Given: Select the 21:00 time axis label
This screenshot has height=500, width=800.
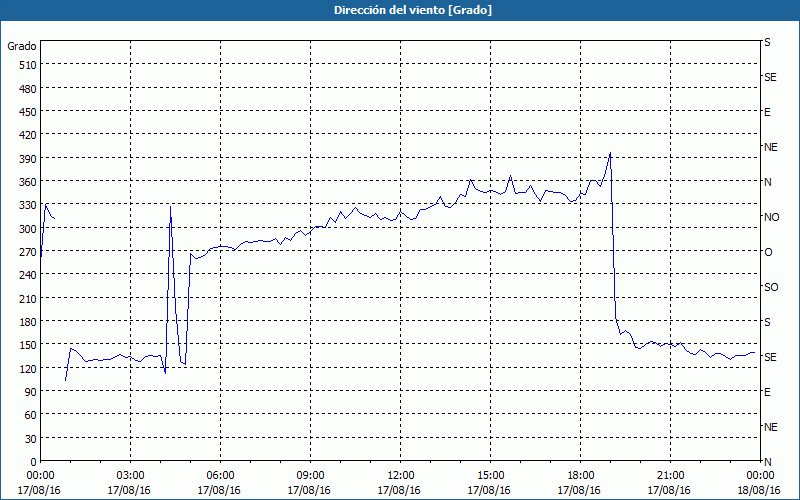Looking at the screenshot, I should pos(670,476).
